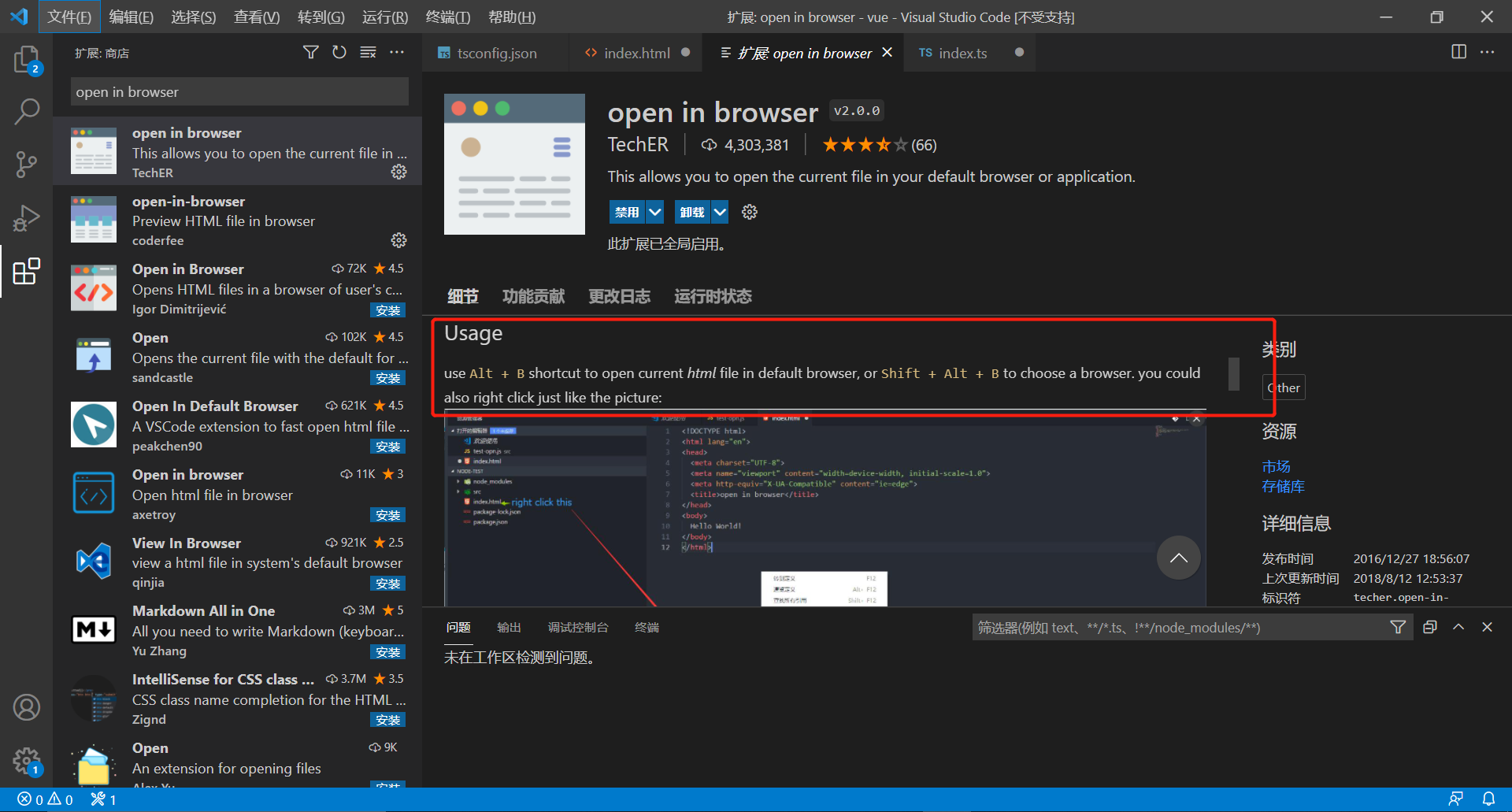Open the 终端(T) menu
The height and width of the screenshot is (812, 1512).
point(447,17)
